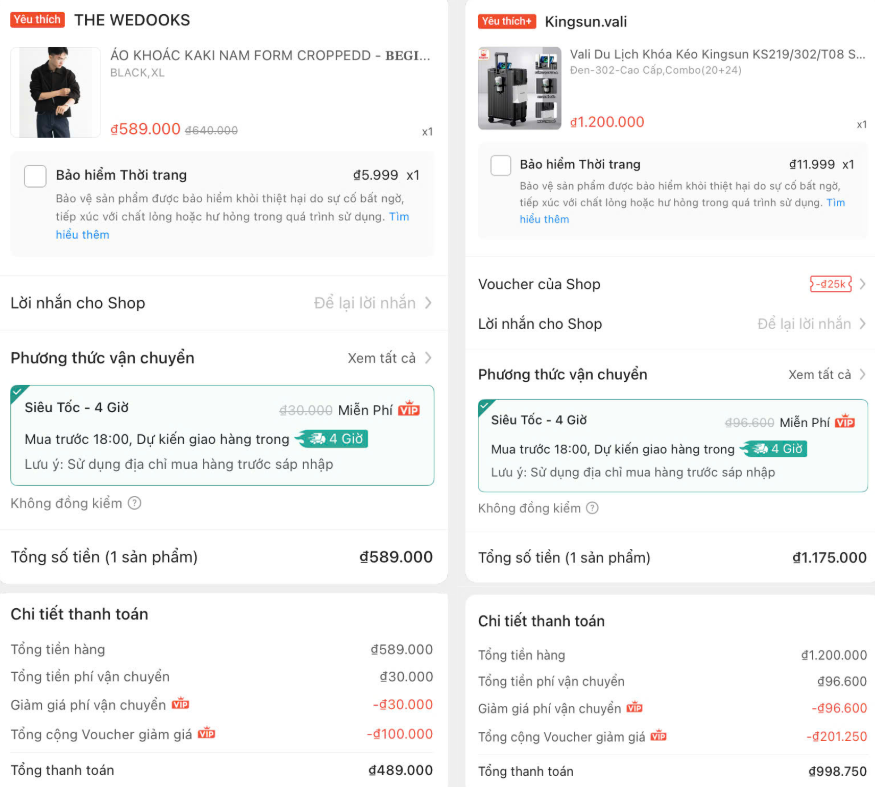
Task: Click the VIP badge on left Siêu Tốc shipping
Action: [x=409, y=409]
